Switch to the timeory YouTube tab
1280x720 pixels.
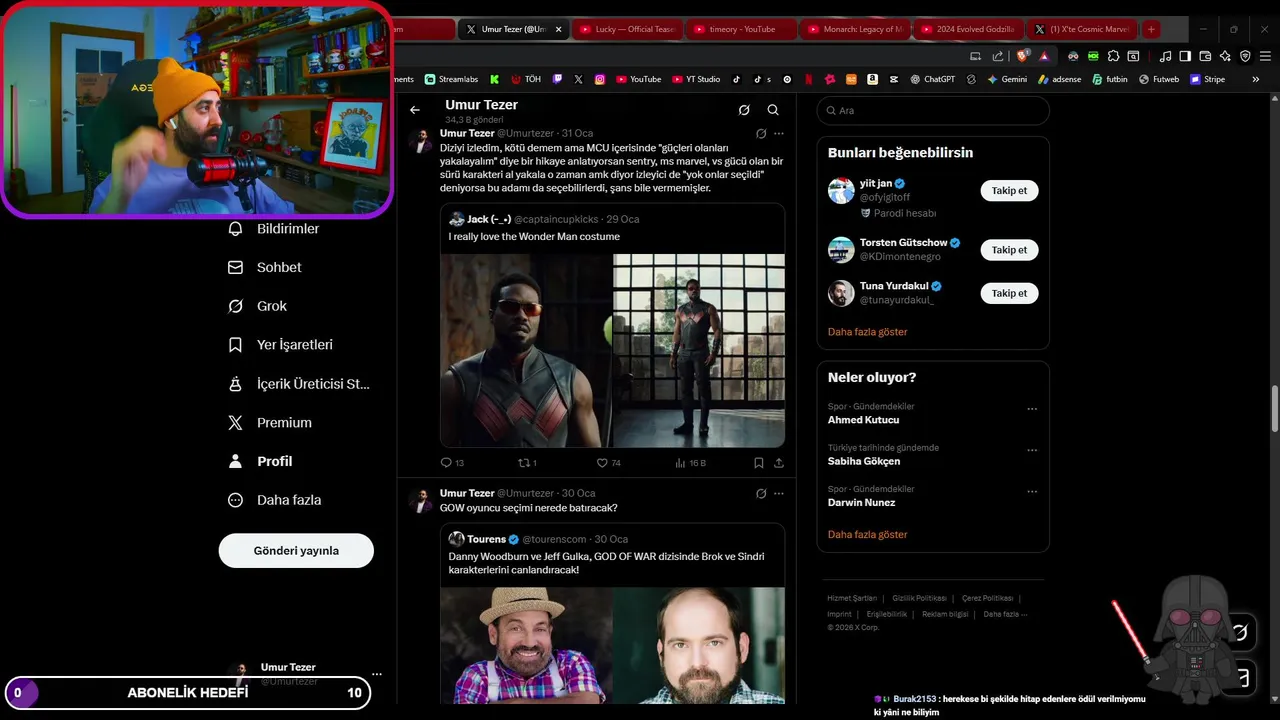[741, 29]
